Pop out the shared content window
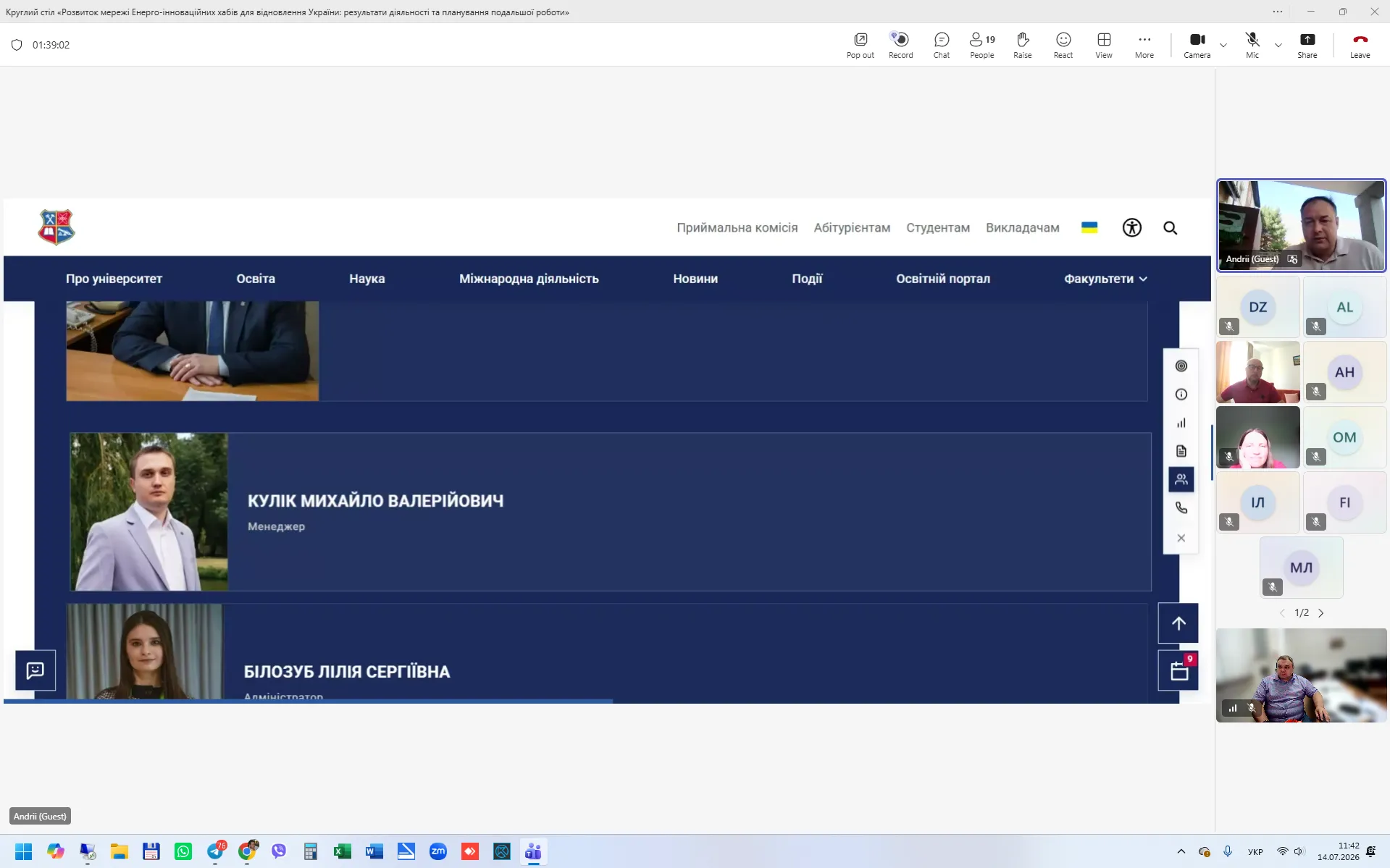 [x=860, y=45]
